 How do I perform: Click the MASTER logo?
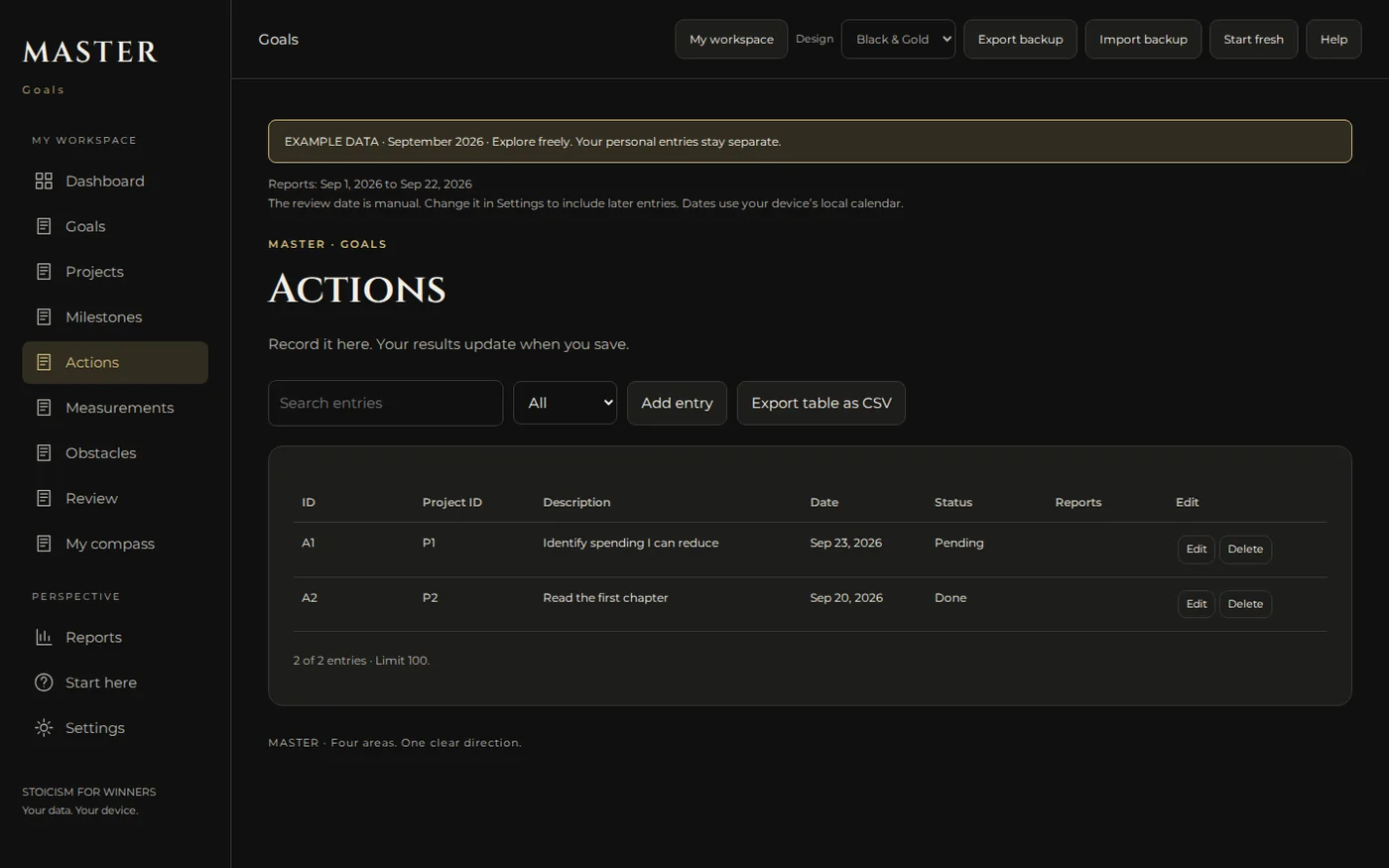point(90,52)
